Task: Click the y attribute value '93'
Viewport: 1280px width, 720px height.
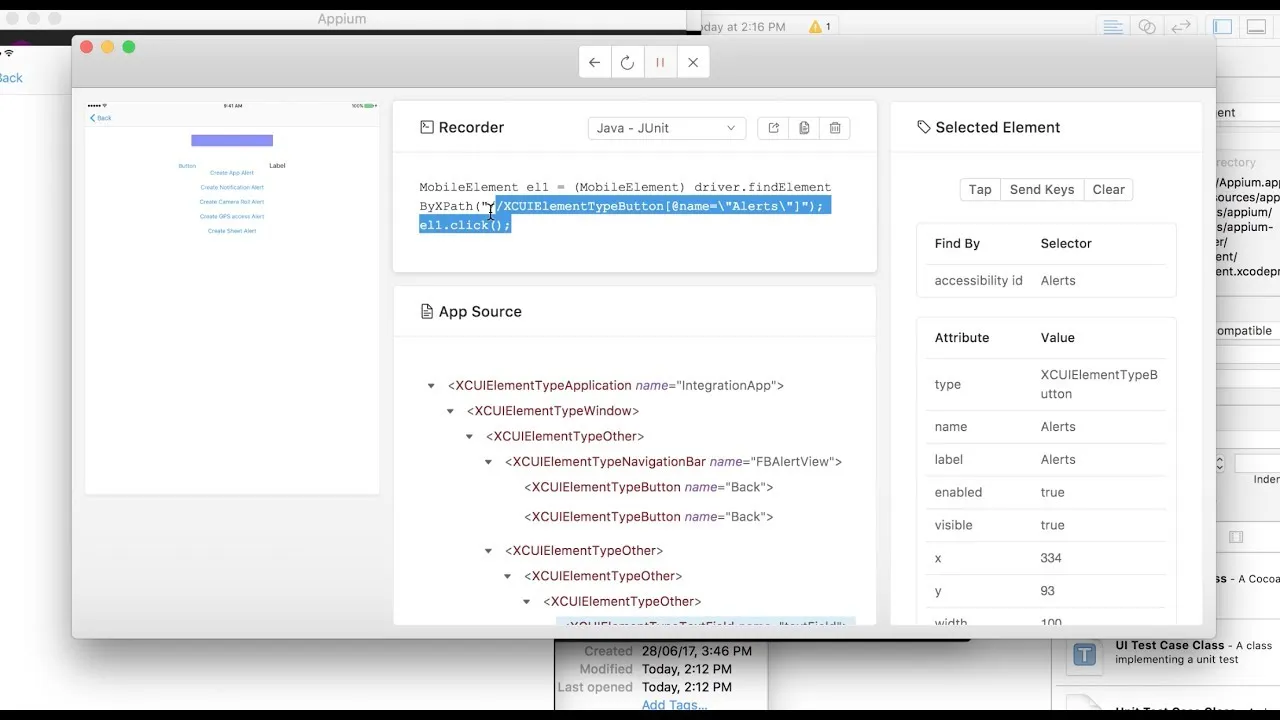Action: [x=1048, y=591]
